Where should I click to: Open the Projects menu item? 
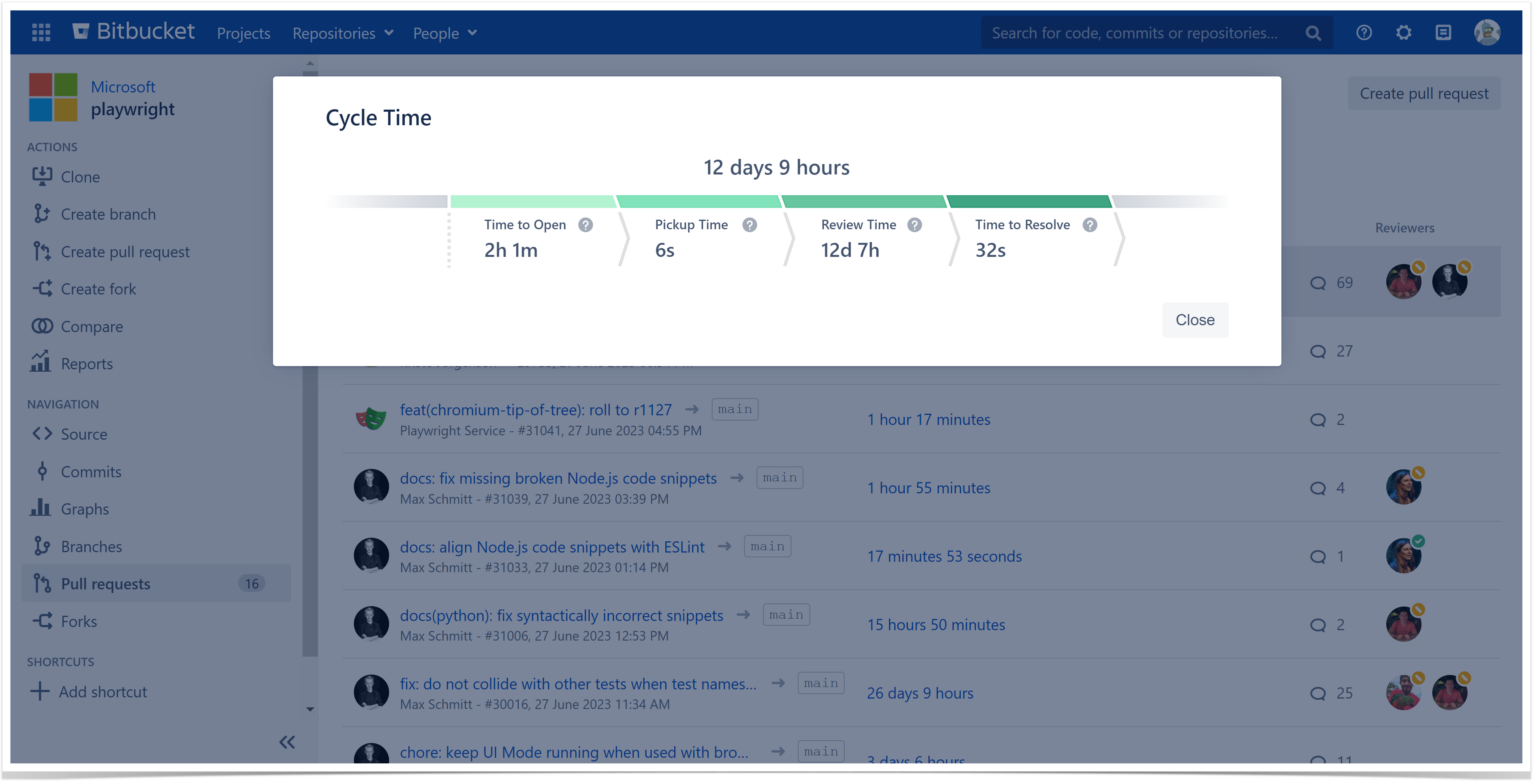click(244, 33)
